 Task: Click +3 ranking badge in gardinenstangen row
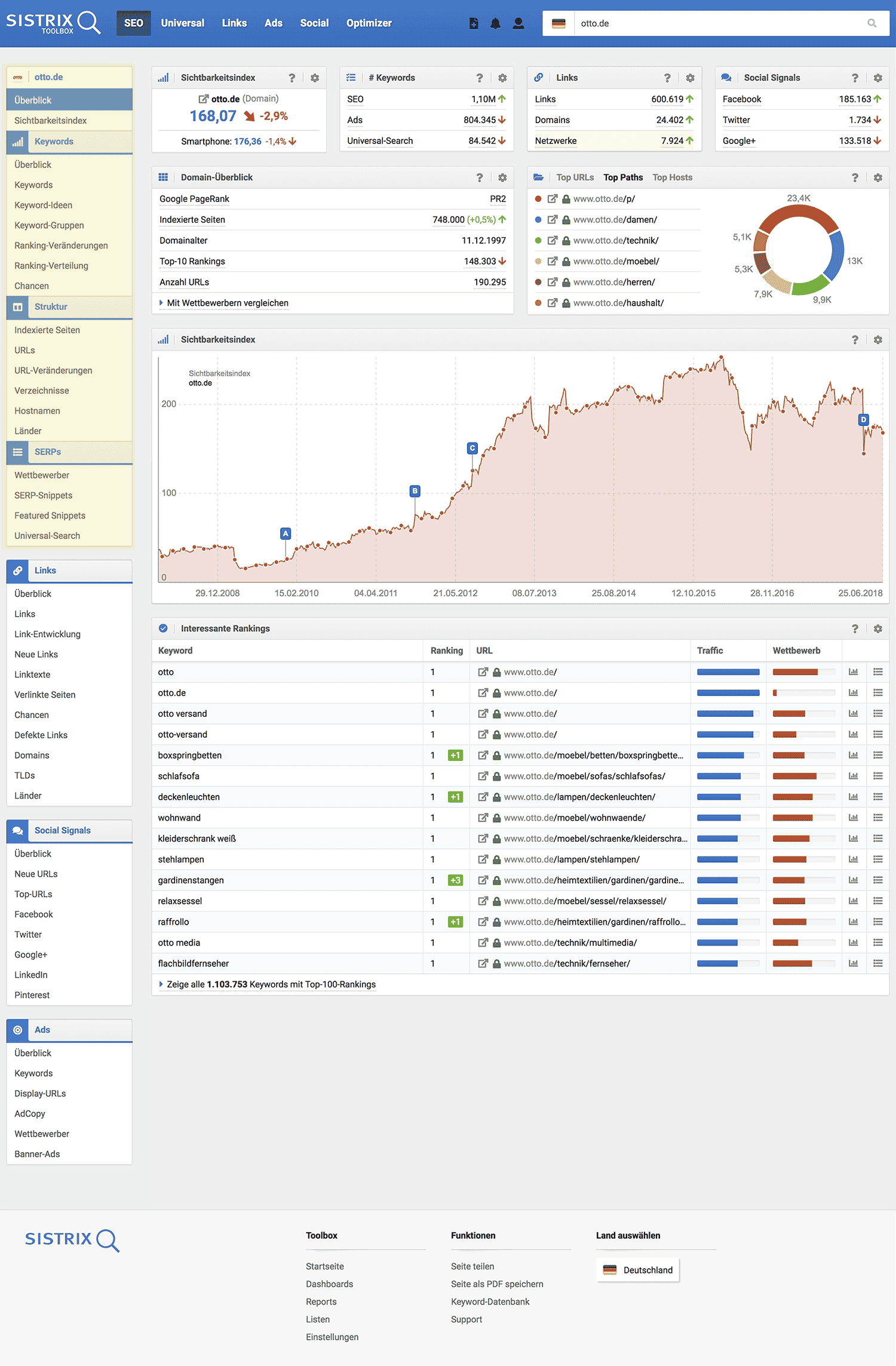click(x=455, y=880)
